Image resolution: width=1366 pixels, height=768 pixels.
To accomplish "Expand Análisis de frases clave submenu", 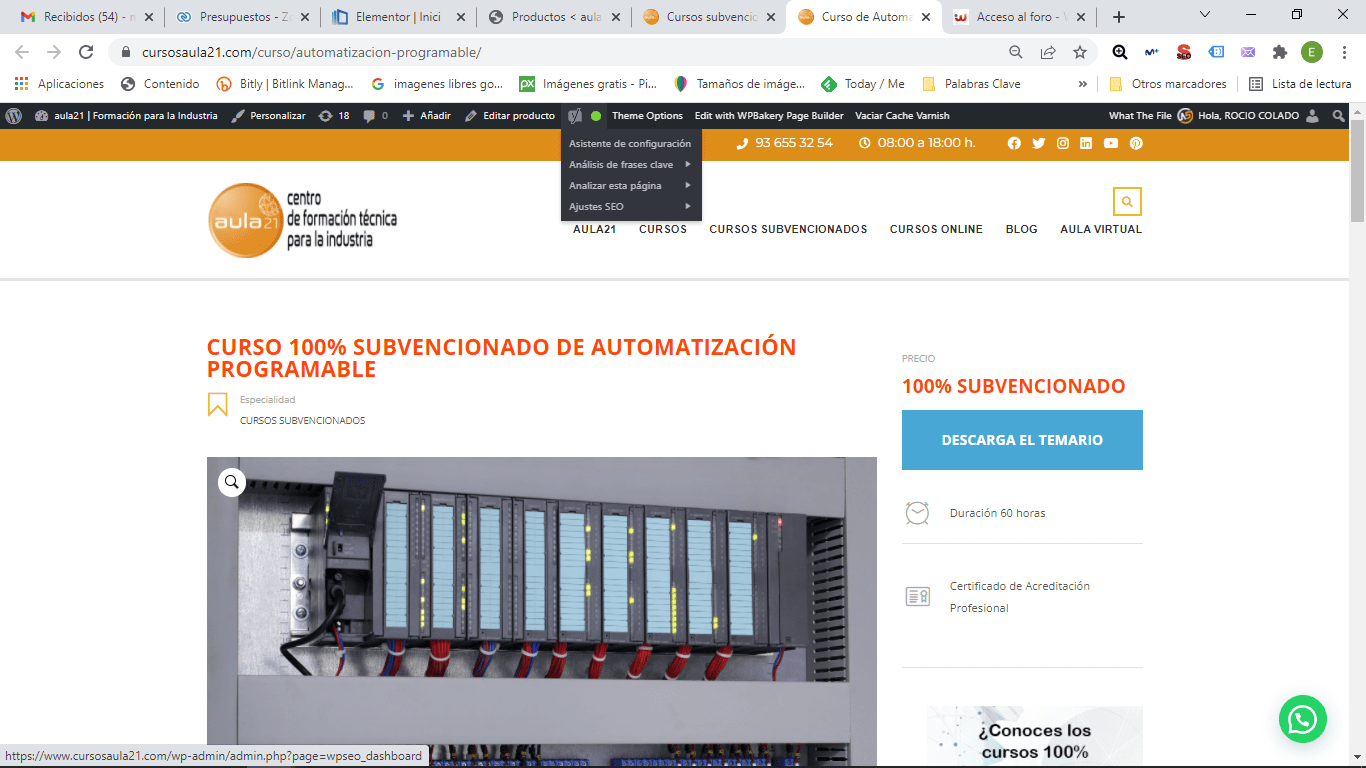I will coord(631,164).
